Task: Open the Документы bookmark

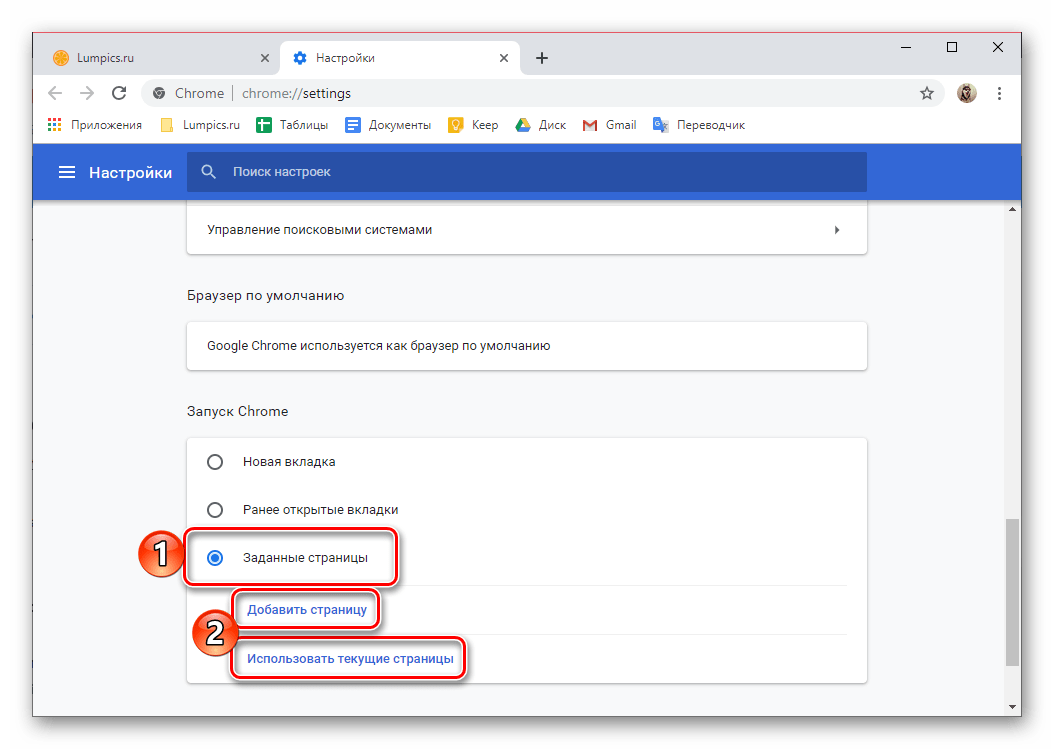Action: click(388, 125)
